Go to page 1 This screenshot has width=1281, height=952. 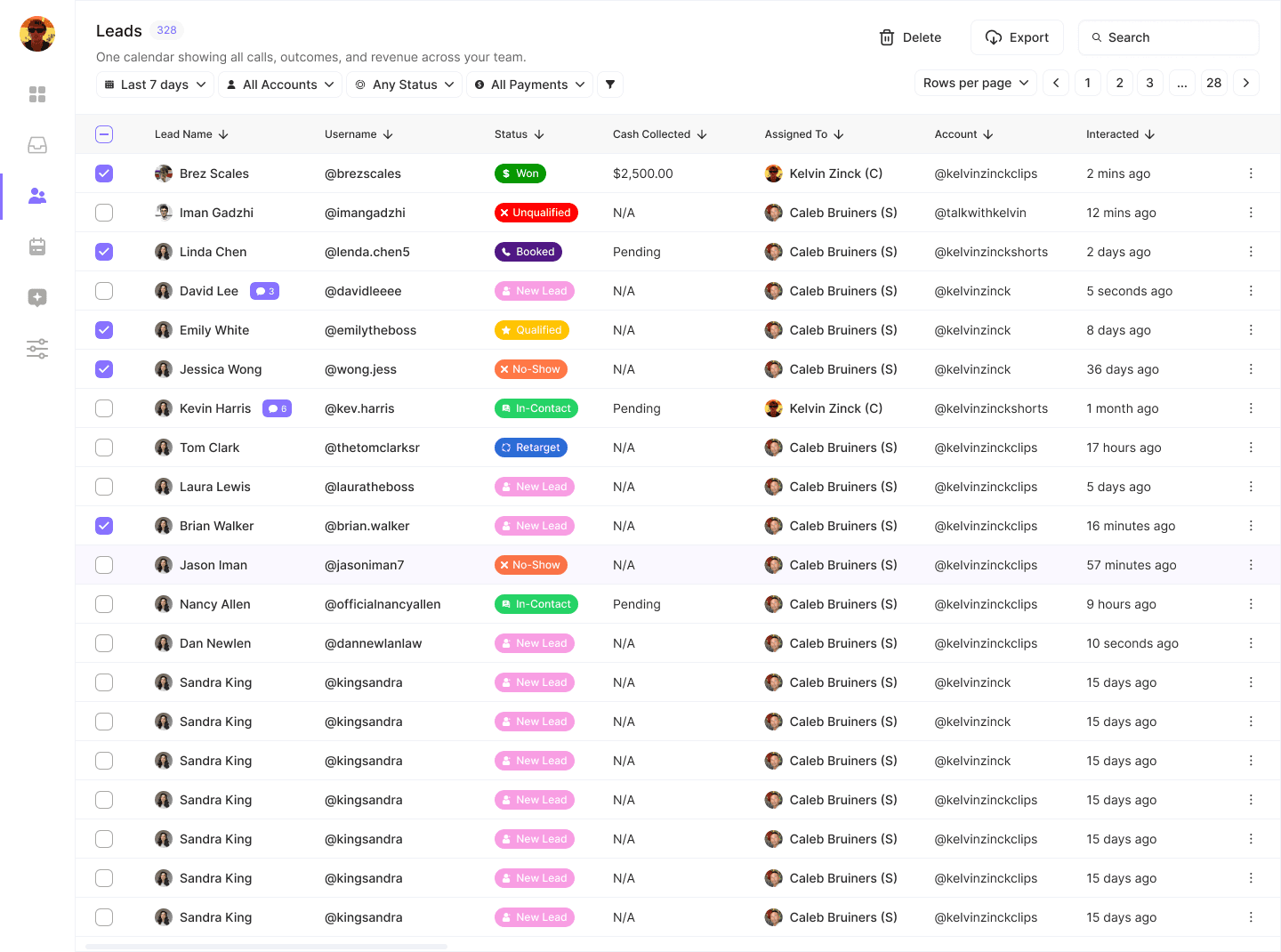click(x=1088, y=83)
